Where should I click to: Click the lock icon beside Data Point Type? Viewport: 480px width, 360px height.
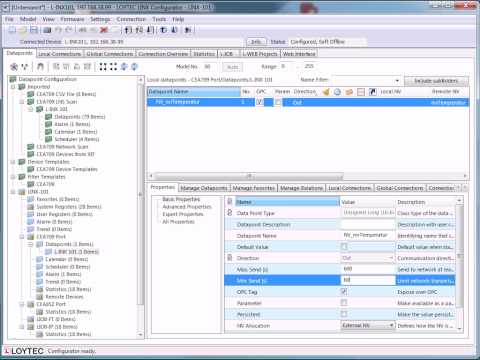tap(230, 213)
